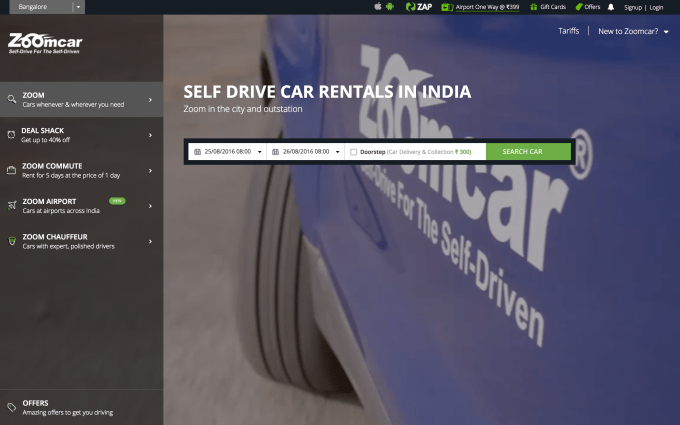Expand the ZOOM CHAUFFEUR chevron
This screenshot has width=680, height=425.
[150, 242]
